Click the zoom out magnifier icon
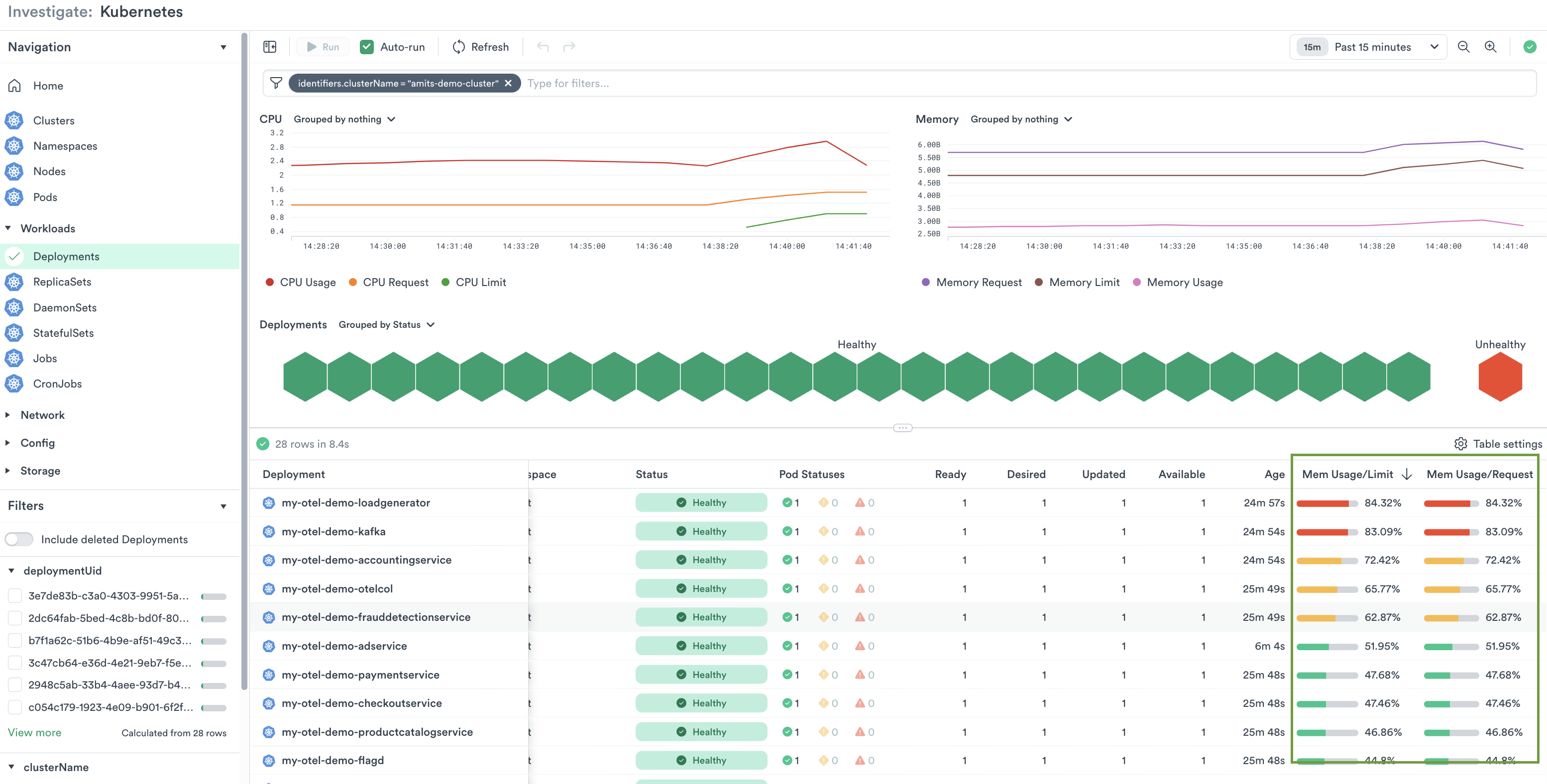This screenshot has width=1547, height=784. [1463, 47]
